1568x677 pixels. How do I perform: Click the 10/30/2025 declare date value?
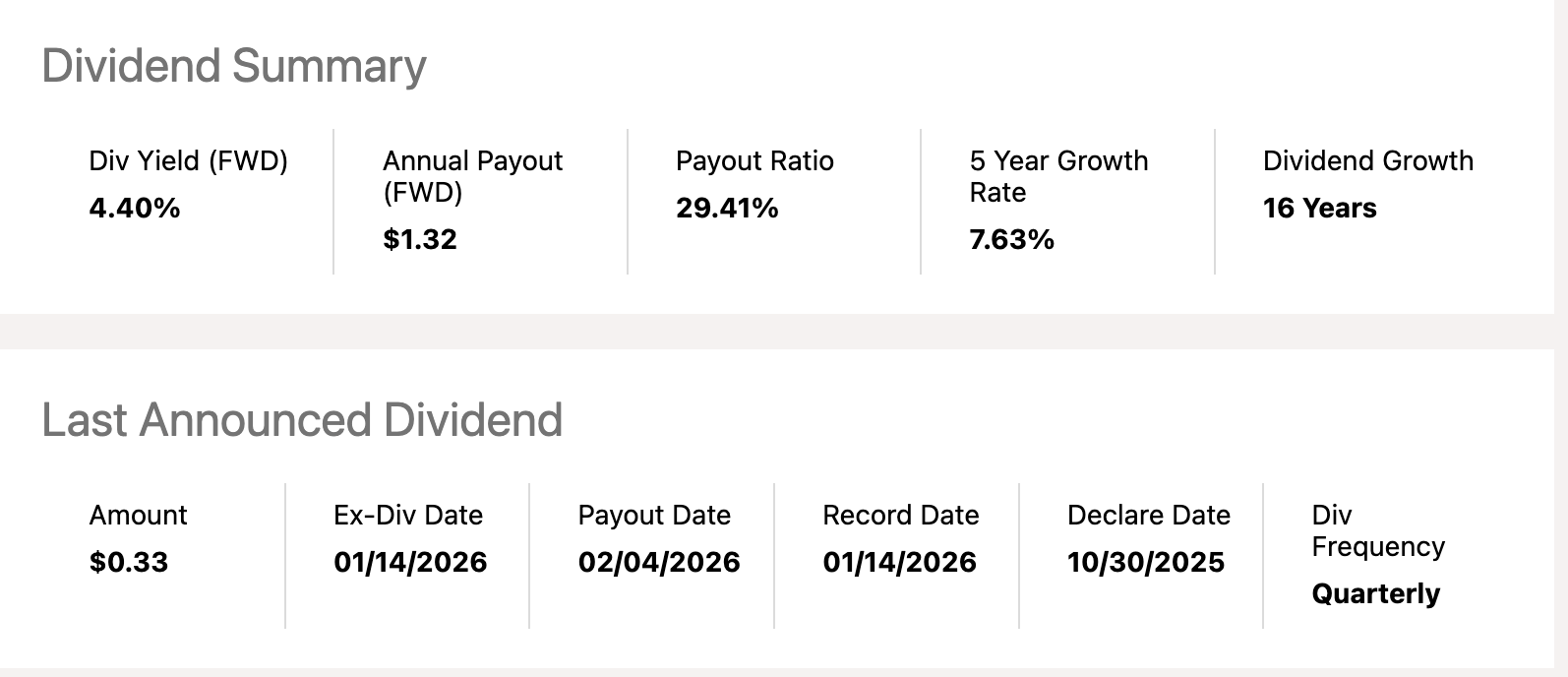pos(1146,563)
